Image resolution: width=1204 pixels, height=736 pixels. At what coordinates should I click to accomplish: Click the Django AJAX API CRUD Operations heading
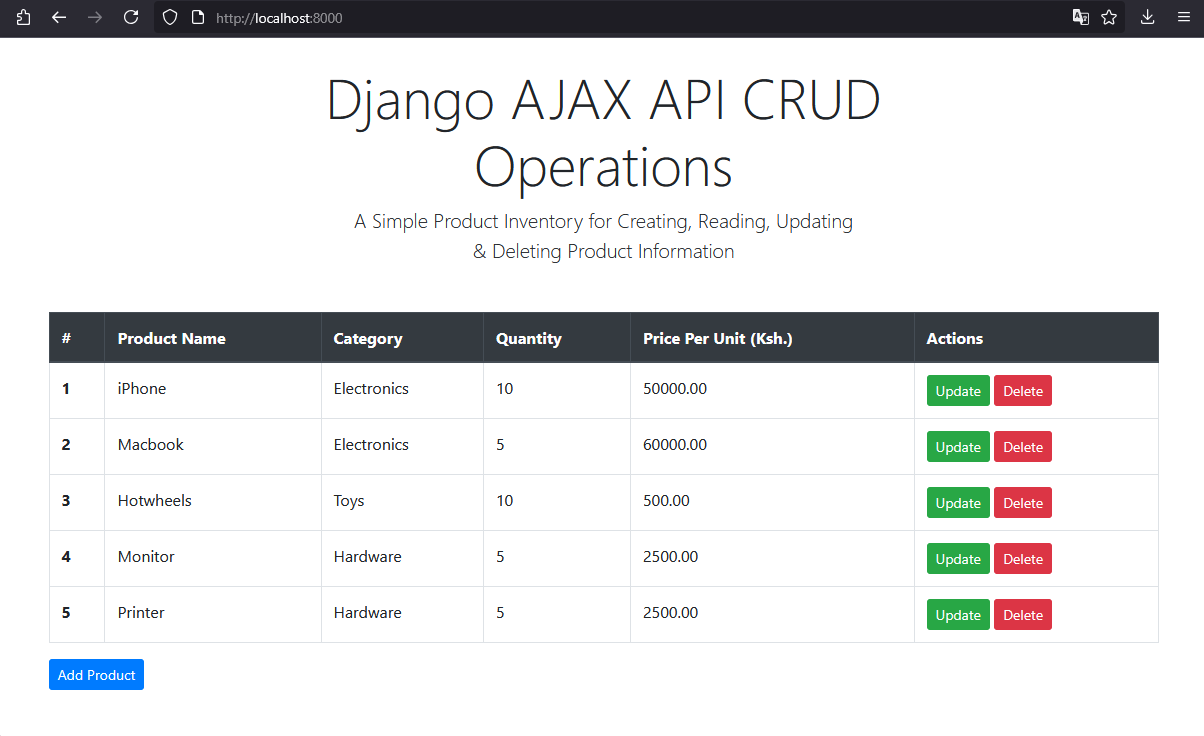[604, 133]
